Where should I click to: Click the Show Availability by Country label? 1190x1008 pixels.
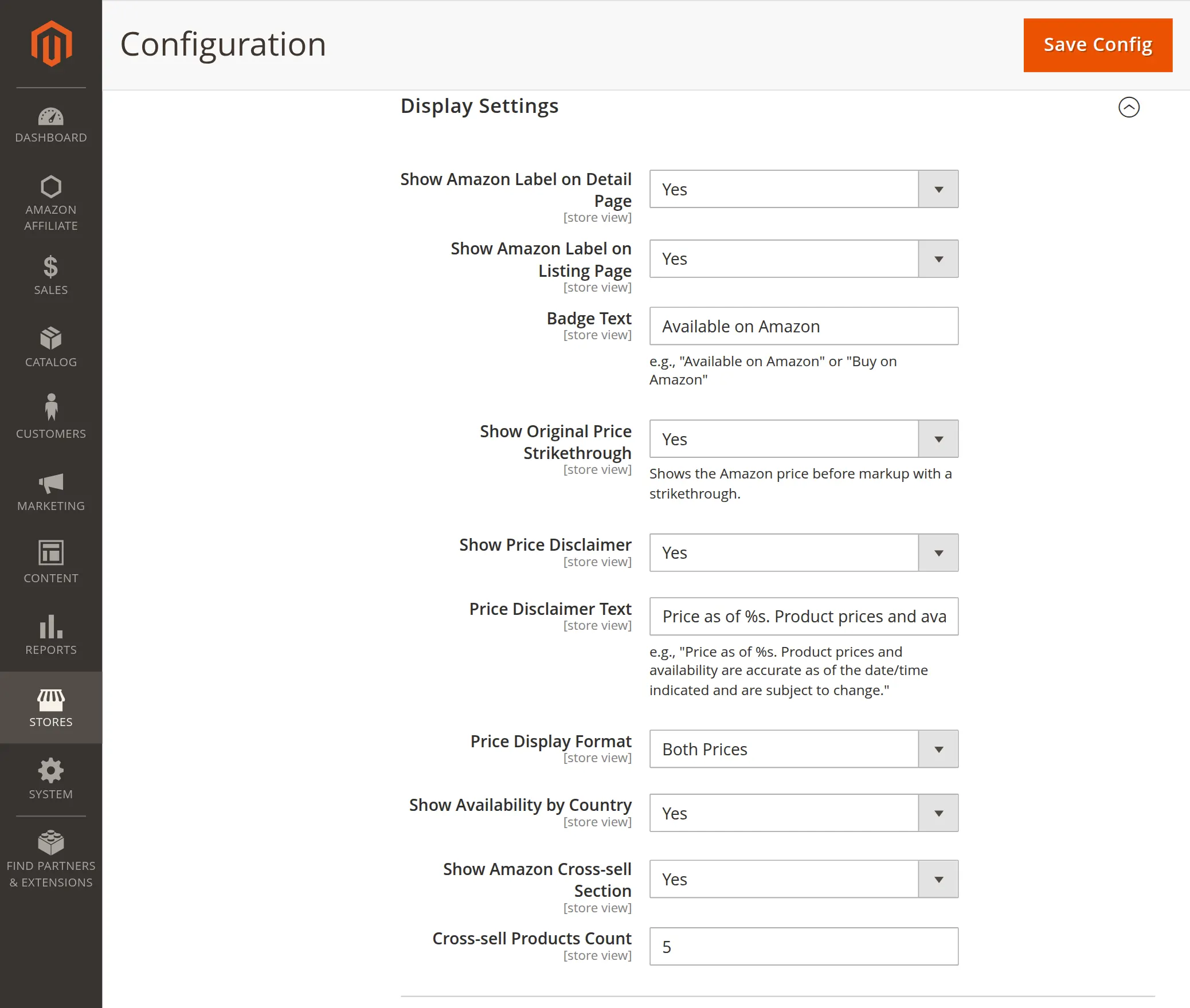click(520, 805)
